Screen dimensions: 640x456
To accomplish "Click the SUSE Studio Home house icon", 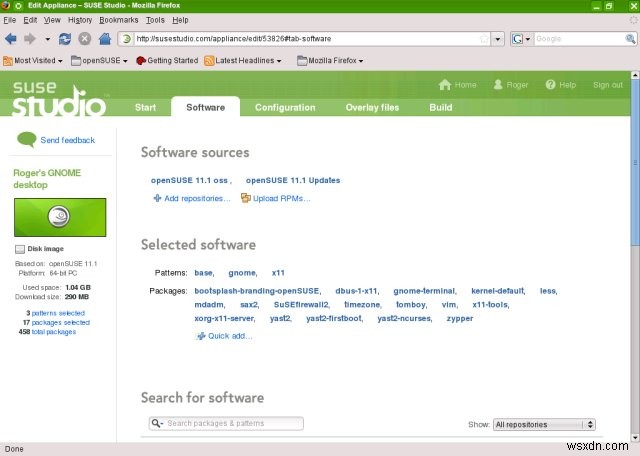I will click(x=444, y=85).
